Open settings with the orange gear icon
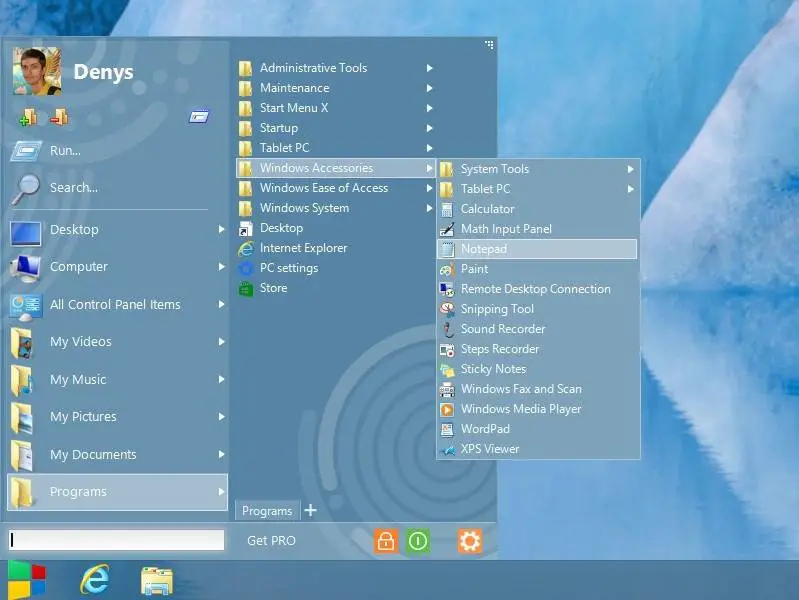Viewport: 799px width, 600px height. (469, 541)
